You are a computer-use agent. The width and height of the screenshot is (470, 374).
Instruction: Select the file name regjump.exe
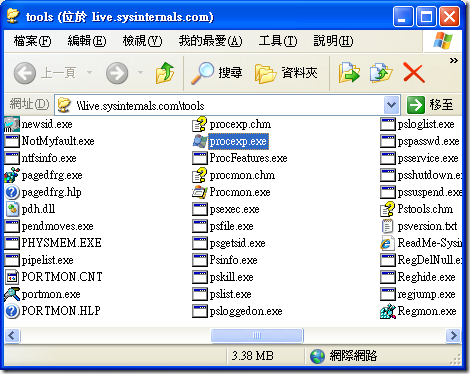click(x=426, y=294)
